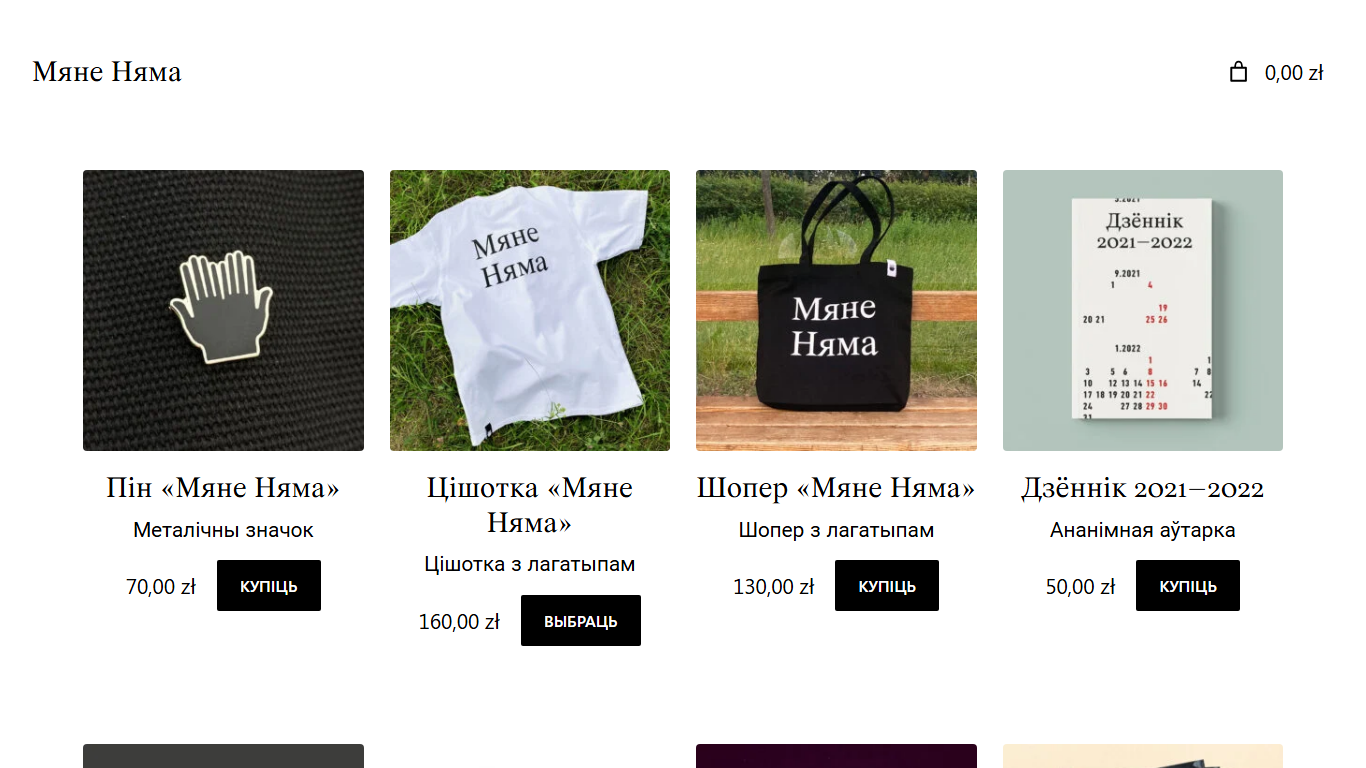
Task: Open the cream-colored product thumbnail at bottom
Action: 1143,756
